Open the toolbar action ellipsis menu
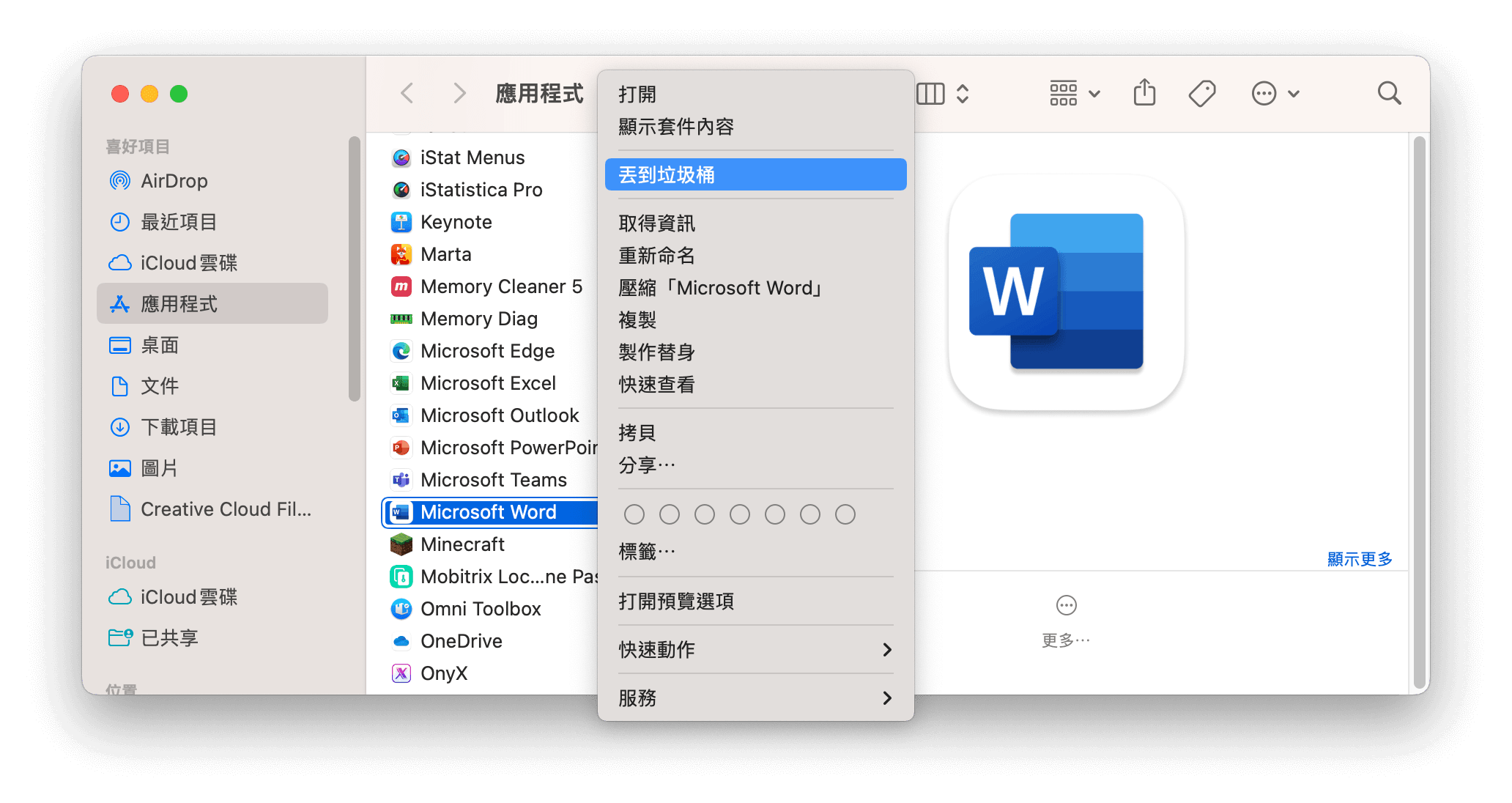1512x803 pixels. (1264, 94)
